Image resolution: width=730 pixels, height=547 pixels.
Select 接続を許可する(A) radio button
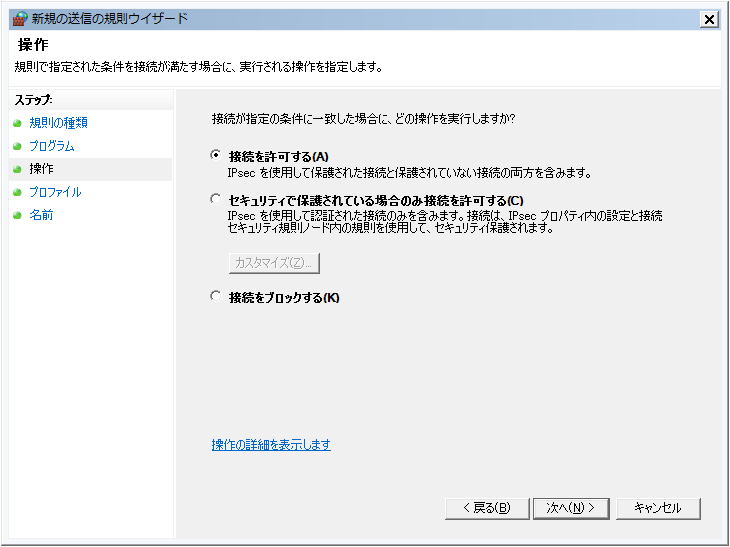point(216,156)
